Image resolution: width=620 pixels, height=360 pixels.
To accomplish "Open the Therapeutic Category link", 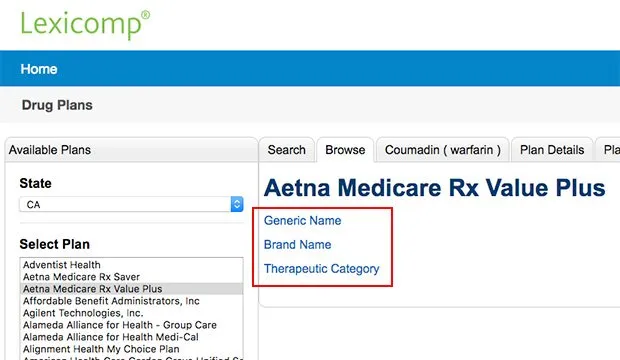I will pos(321,269).
